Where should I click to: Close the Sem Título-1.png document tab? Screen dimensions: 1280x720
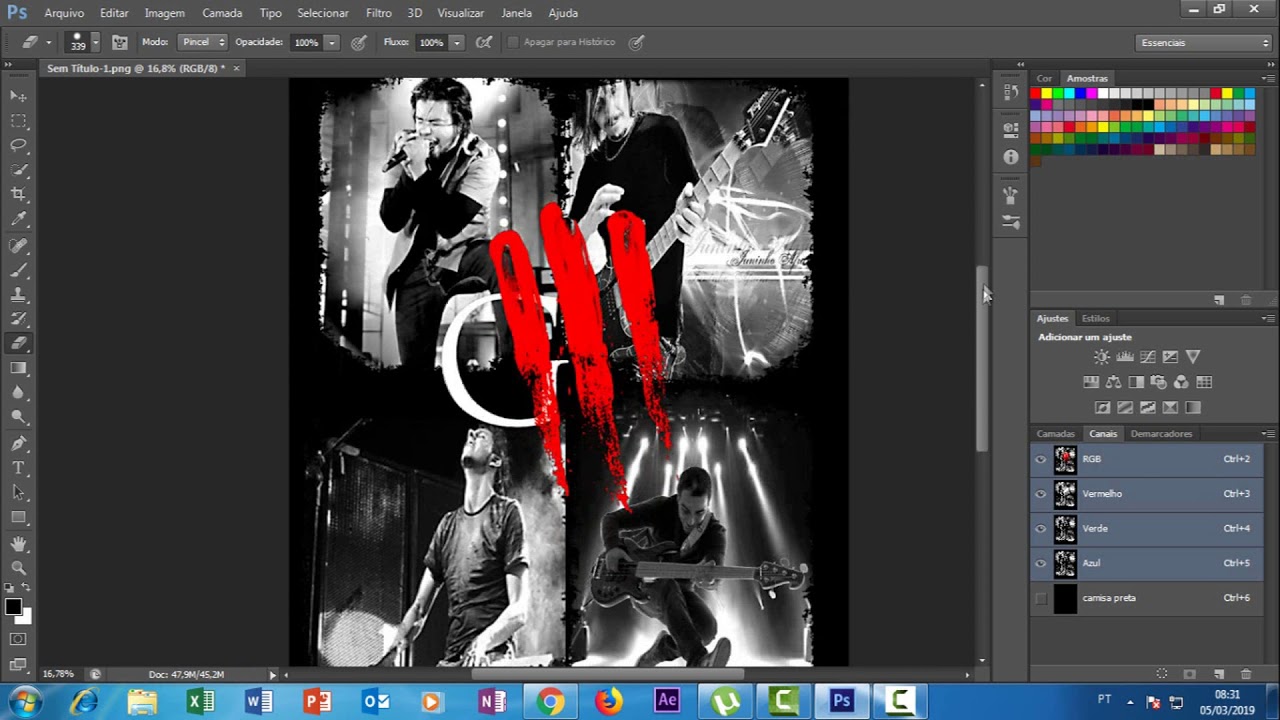237,68
